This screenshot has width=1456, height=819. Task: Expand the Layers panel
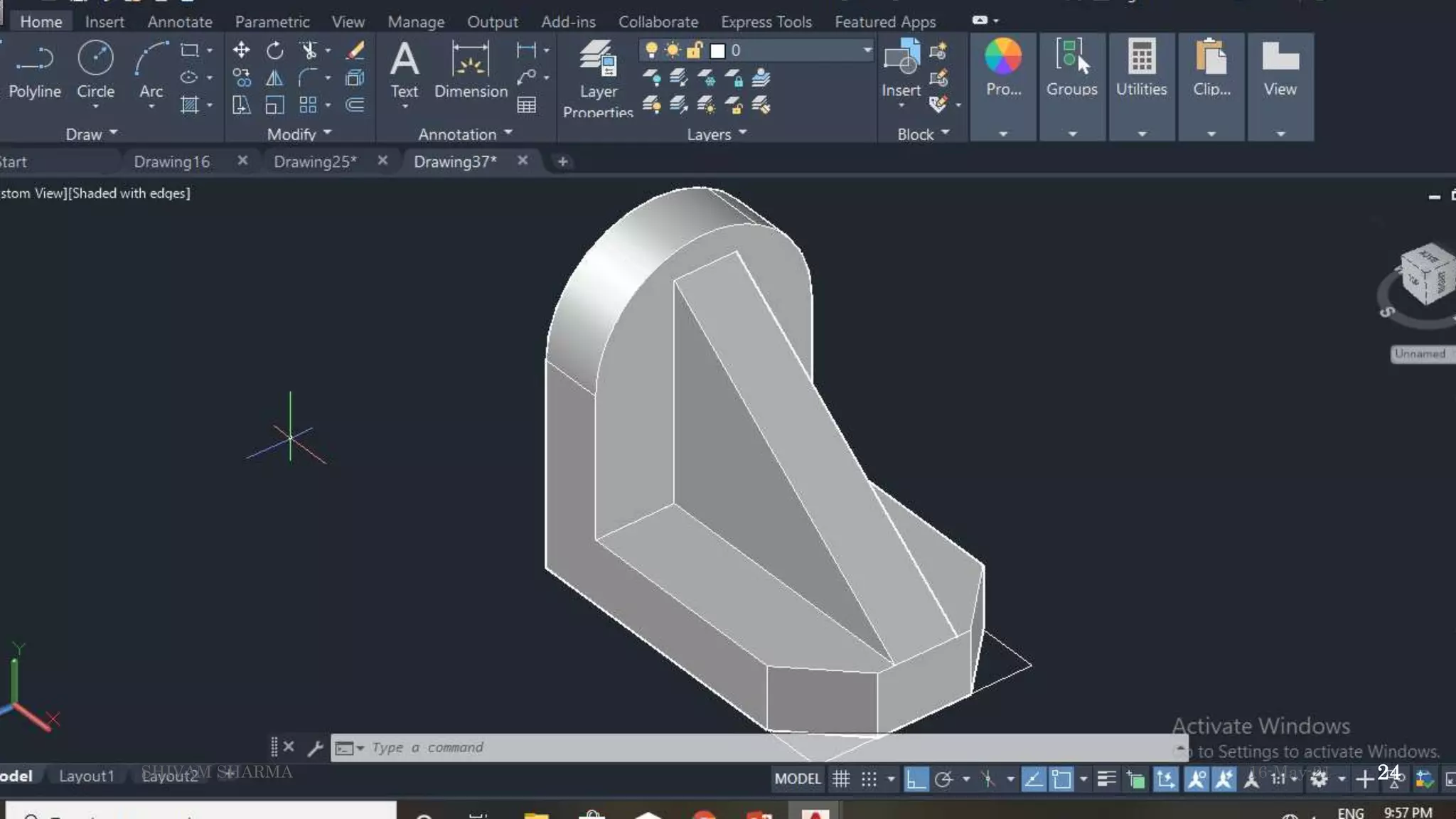(x=717, y=134)
